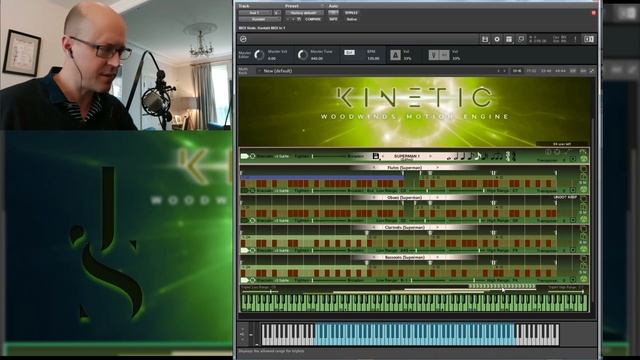The image size is (640, 360).
Task: Switch to rack page 33-48
Action: 546,71
